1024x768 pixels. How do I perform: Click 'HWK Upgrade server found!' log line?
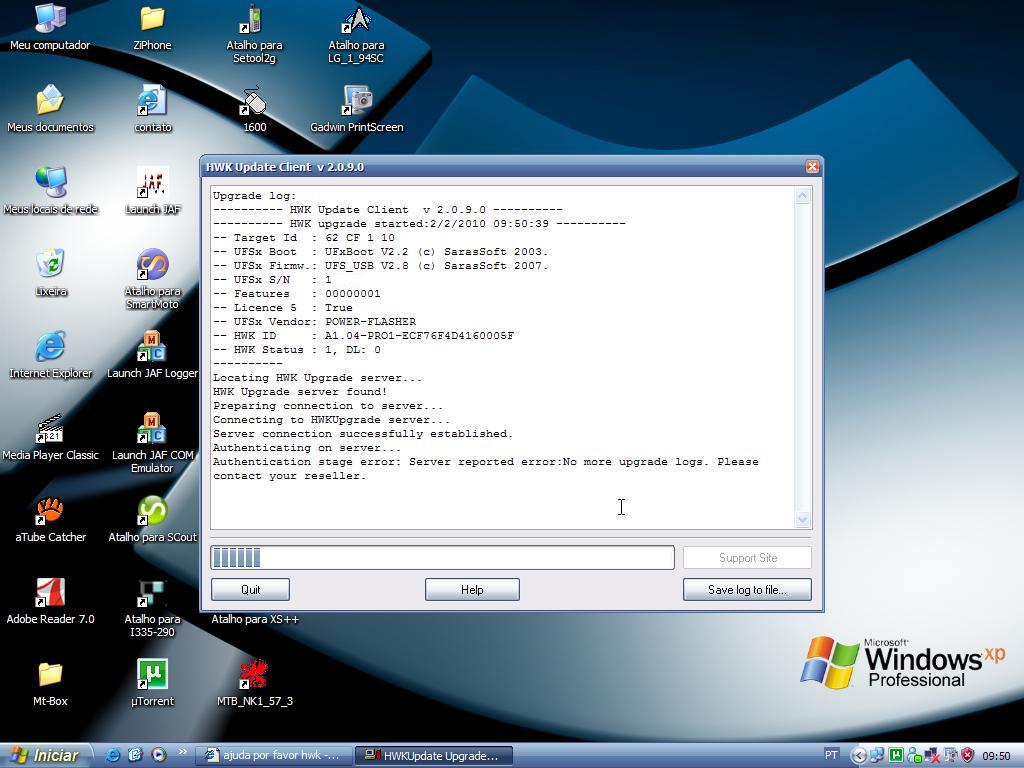(300, 392)
